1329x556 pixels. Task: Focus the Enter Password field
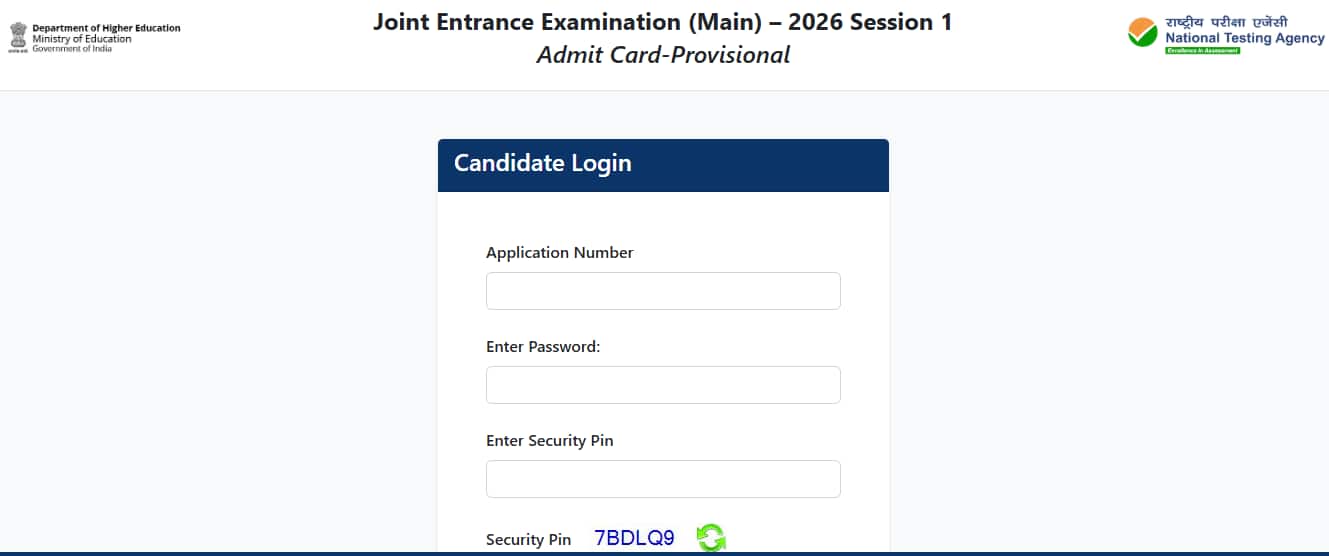point(663,385)
